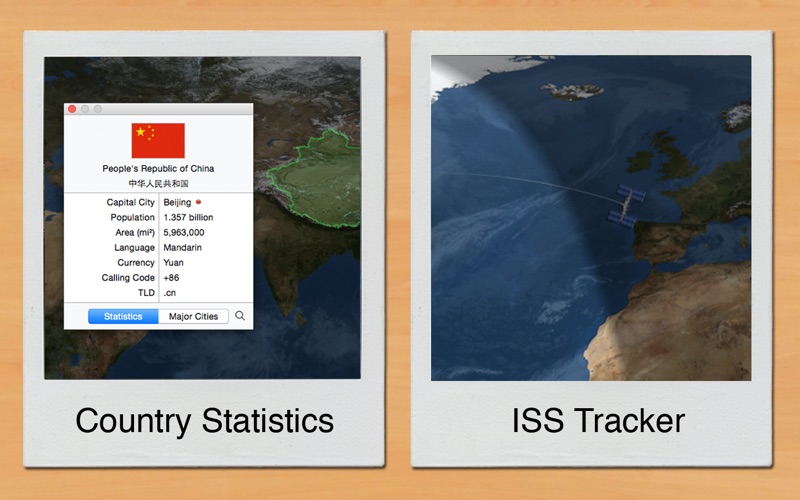Image resolution: width=800 pixels, height=500 pixels.
Task: Click the "Yuan" currency value
Action: (x=173, y=263)
